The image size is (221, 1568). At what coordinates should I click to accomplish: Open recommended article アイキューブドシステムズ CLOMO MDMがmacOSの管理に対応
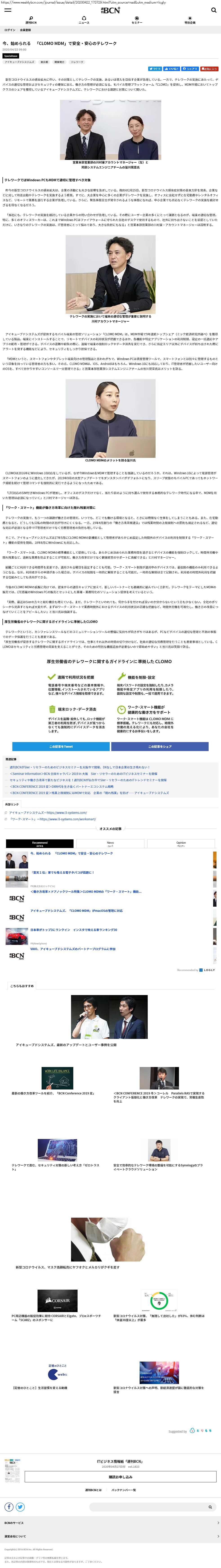(77, 911)
